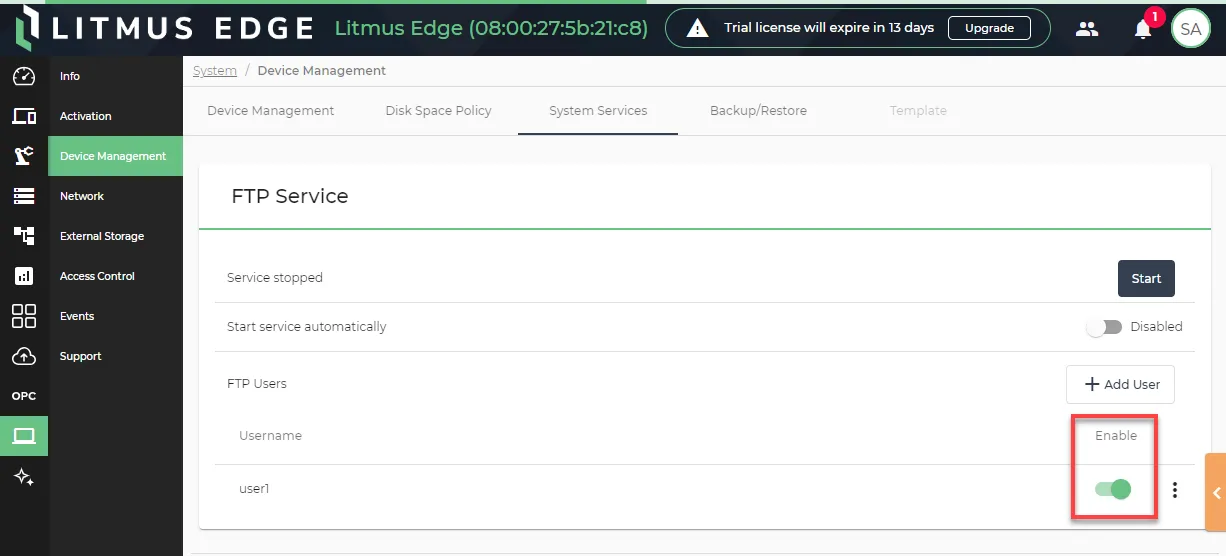Open the SA user avatar menu
Screen dimensions: 1226x556
click(x=1191, y=29)
